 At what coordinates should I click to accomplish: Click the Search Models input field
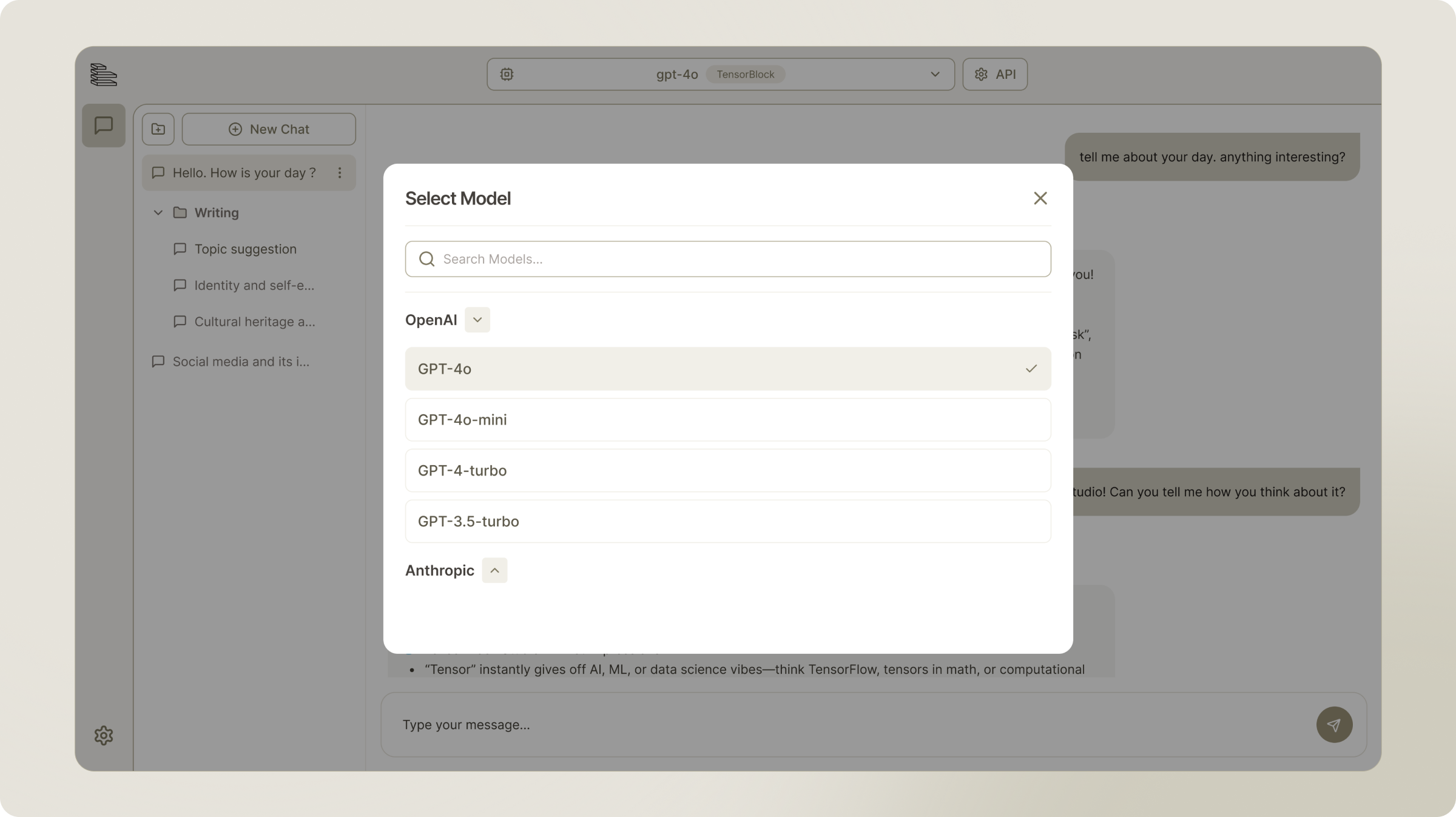pos(728,259)
